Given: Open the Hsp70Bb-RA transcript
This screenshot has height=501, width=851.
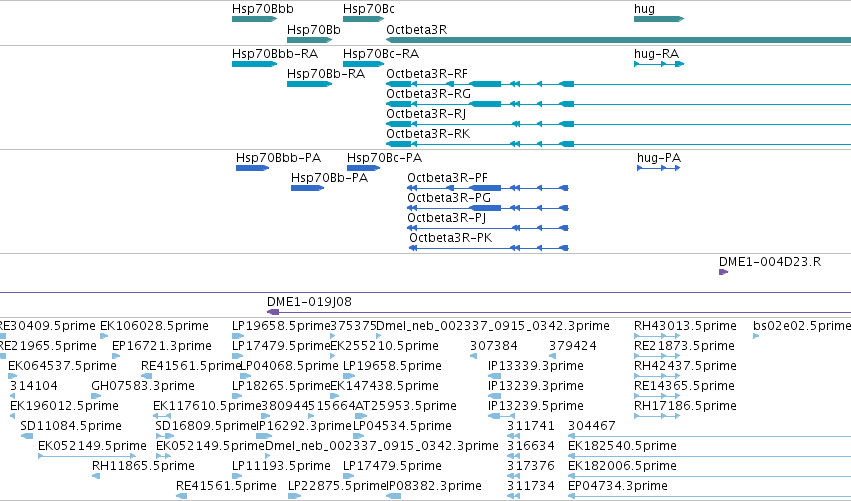Looking at the screenshot, I should pos(309,84).
